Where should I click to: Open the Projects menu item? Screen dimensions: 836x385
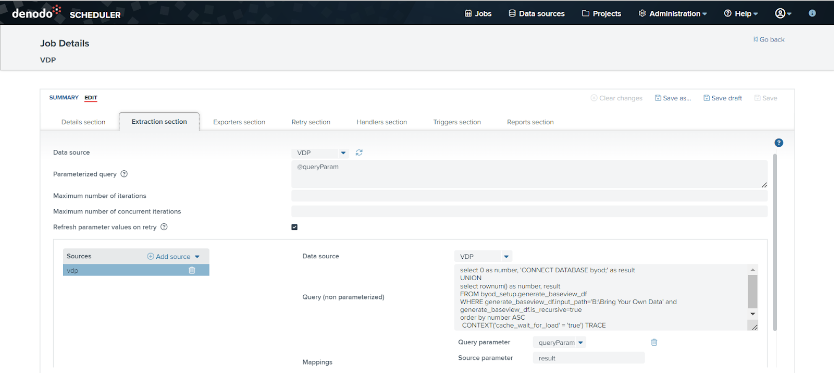[x=601, y=14]
